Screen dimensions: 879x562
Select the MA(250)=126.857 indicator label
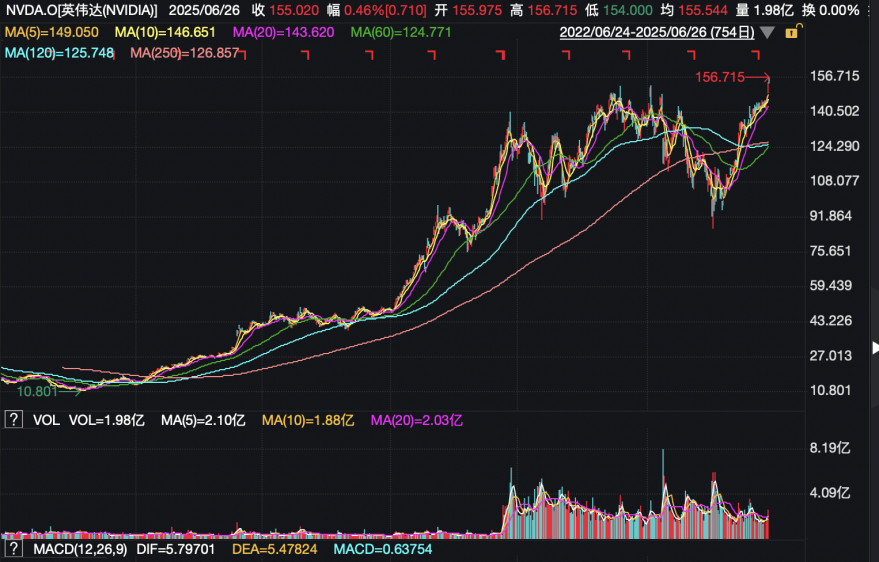coord(184,53)
